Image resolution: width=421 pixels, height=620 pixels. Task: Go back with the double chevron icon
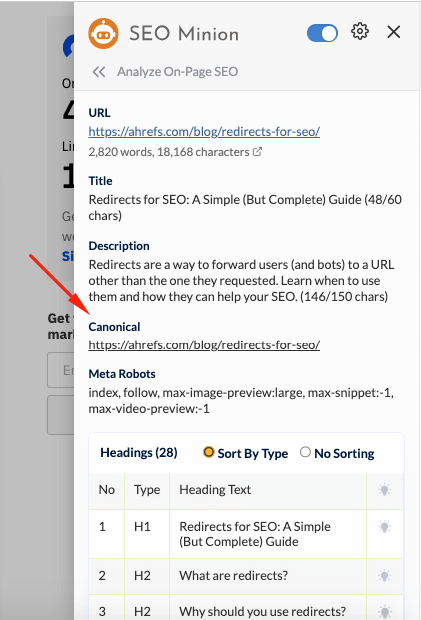click(99, 72)
